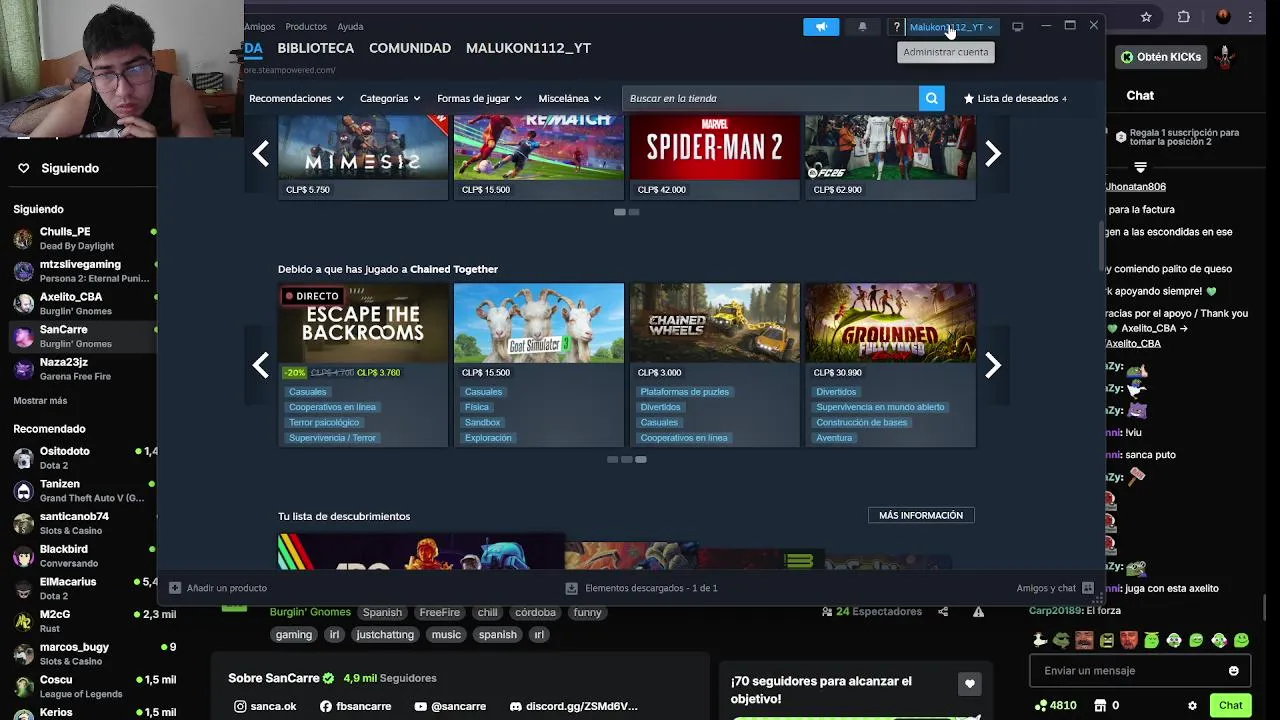Image resolution: width=1280 pixels, height=720 pixels.
Task: Show next Chained Together recommendations
Action: (x=992, y=365)
